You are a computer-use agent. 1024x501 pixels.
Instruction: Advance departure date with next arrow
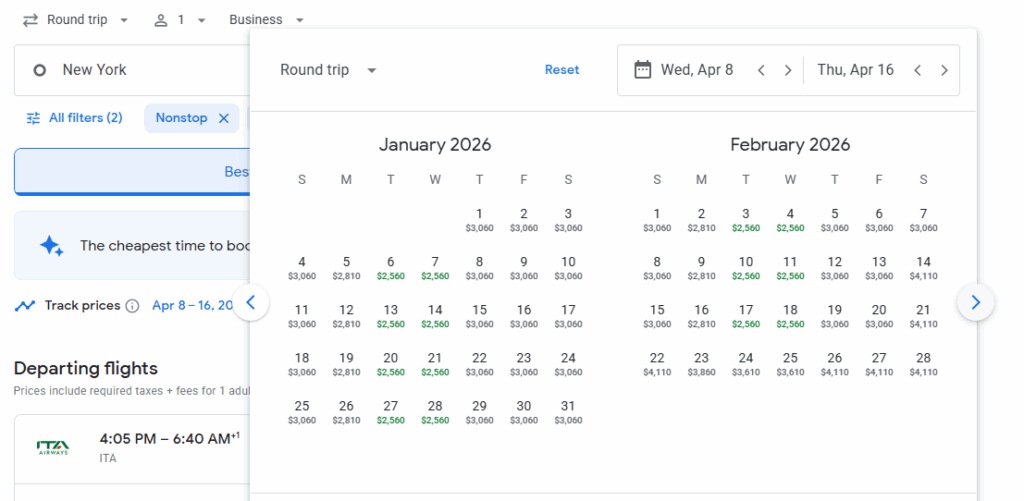(x=788, y=70)
